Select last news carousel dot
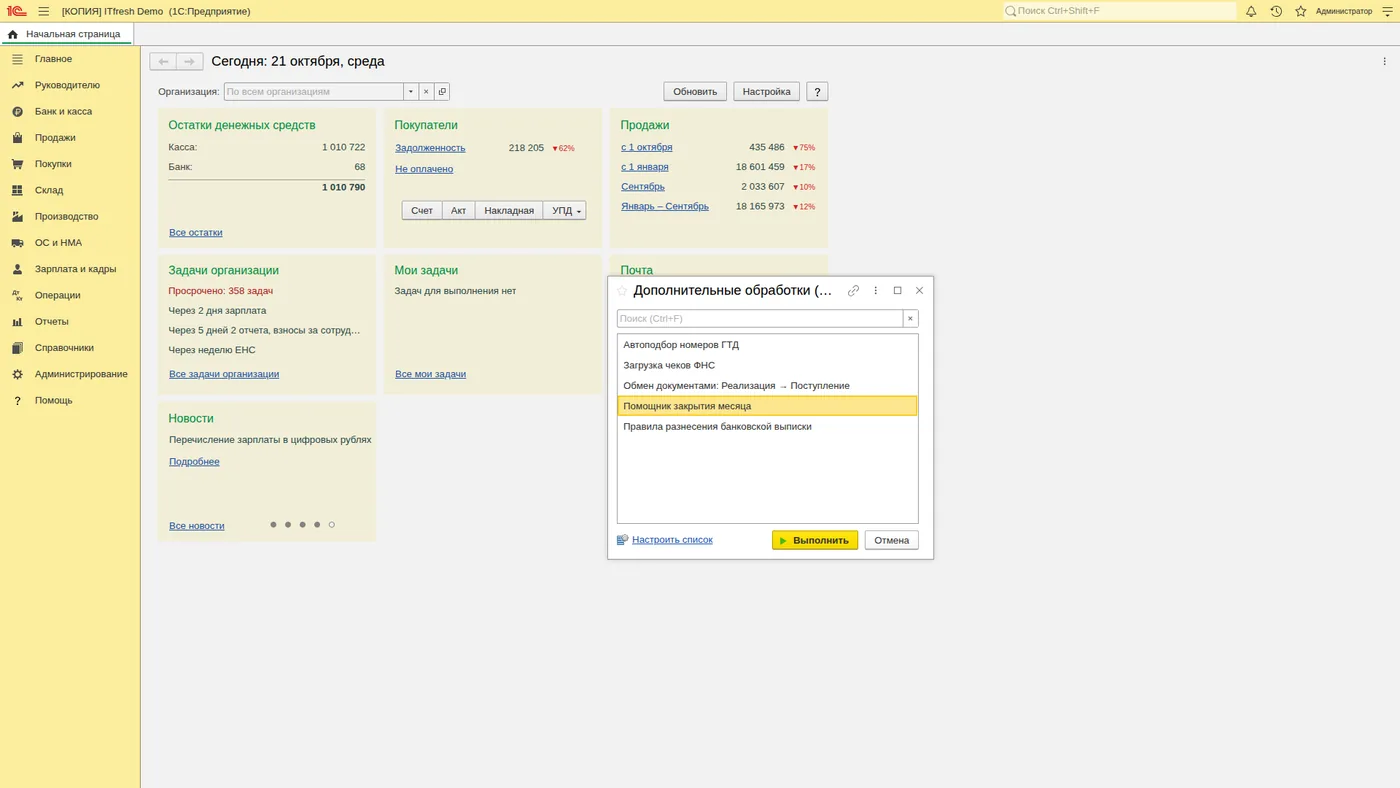Viewport: 1400px width, 788px height. click(332, 525)
